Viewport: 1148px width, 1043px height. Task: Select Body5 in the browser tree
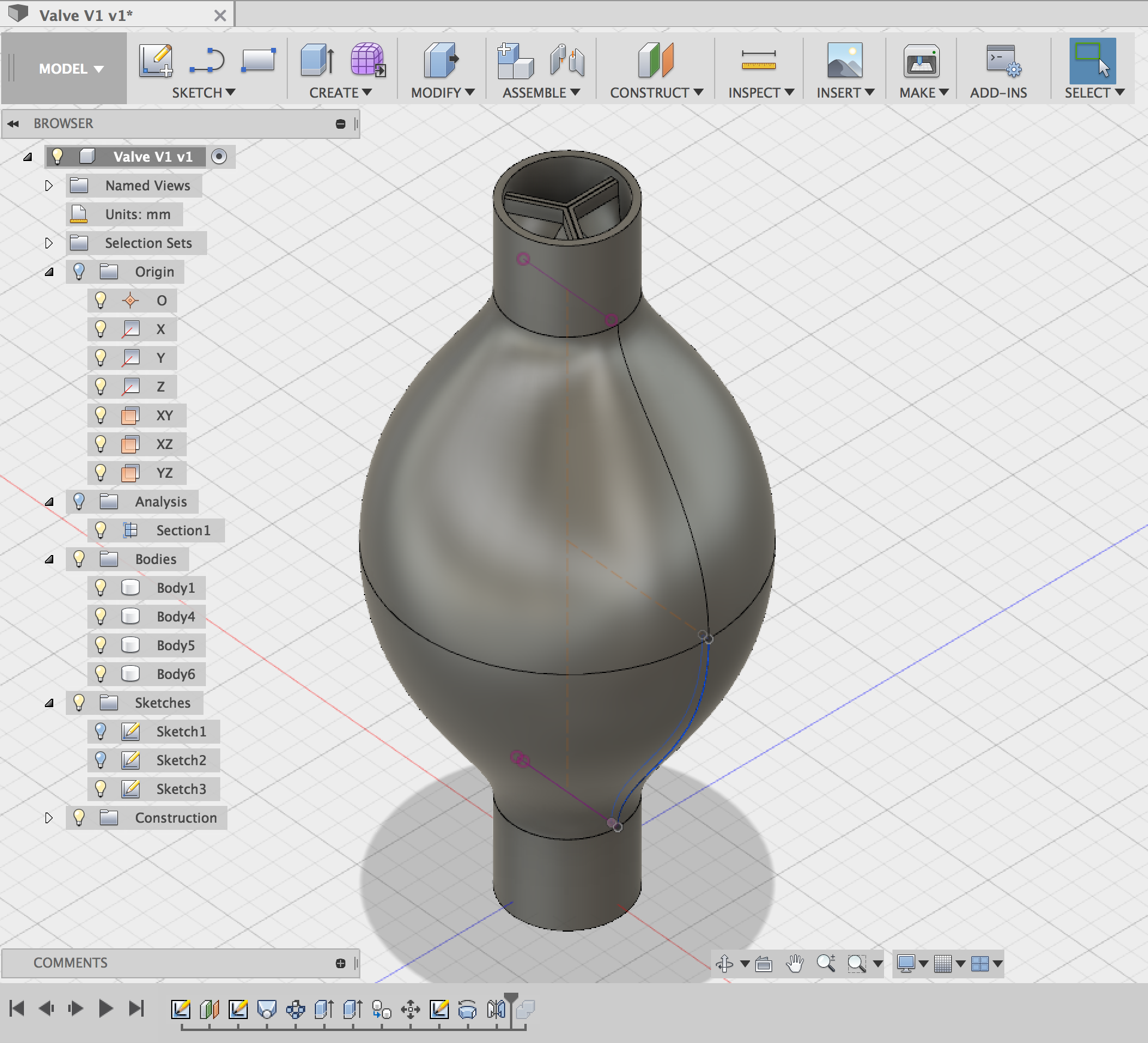pyautogui.click(x=176, y=645)
